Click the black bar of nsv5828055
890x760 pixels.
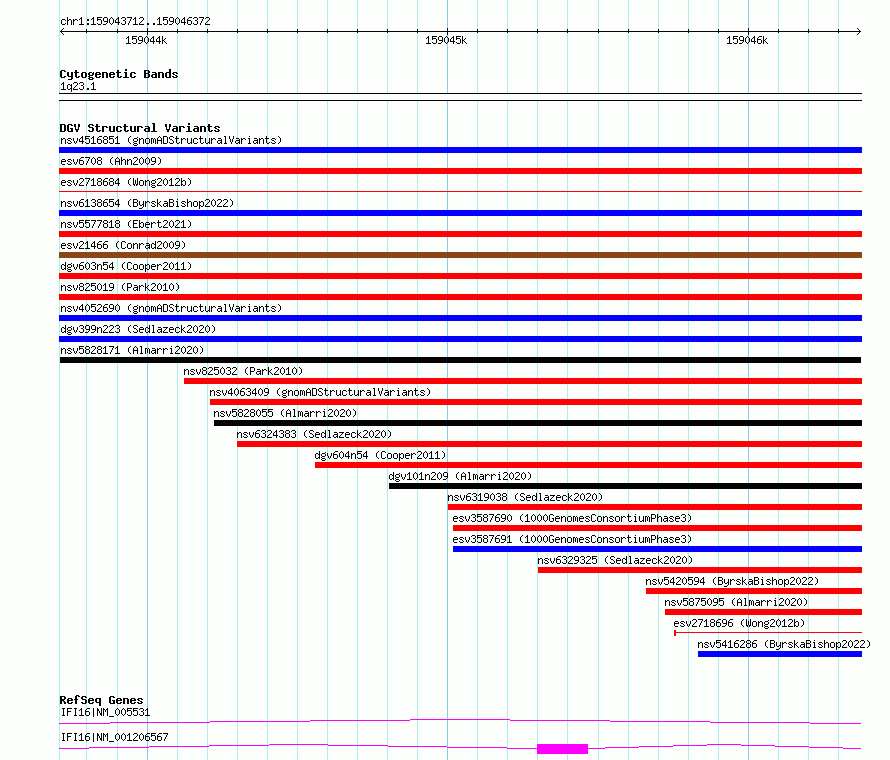tap(538, 423)
